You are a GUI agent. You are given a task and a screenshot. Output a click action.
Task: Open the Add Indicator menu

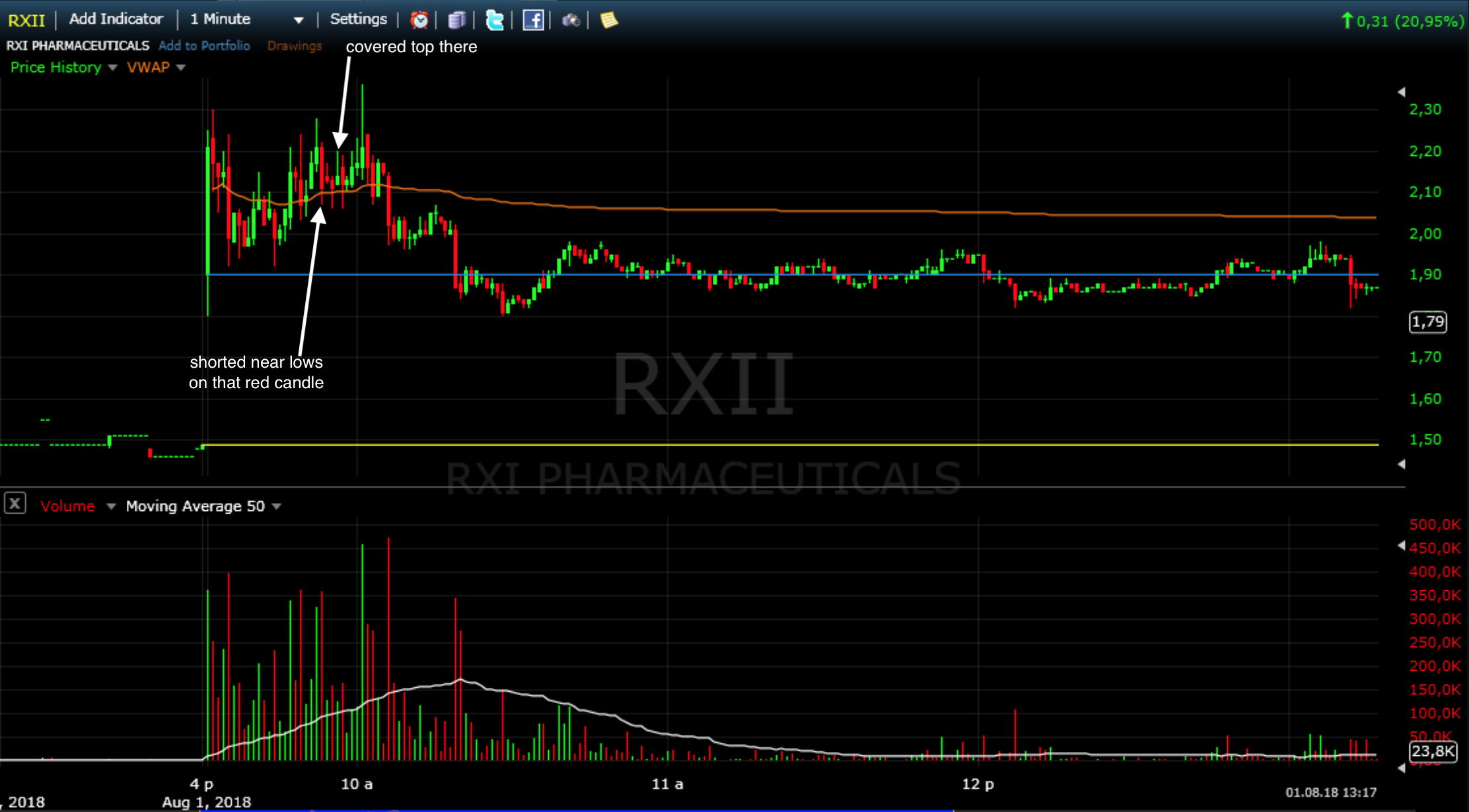(116, 19)
